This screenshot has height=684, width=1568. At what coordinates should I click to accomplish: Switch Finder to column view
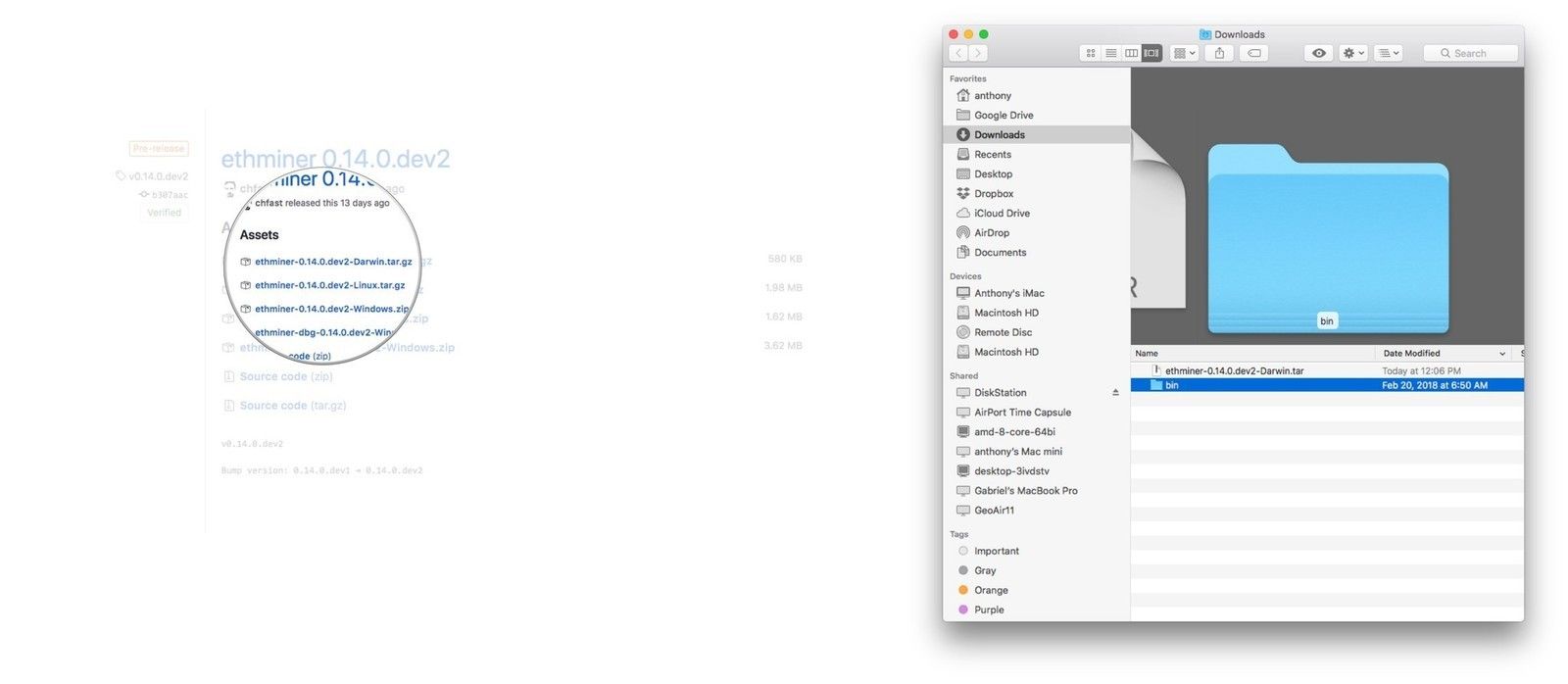click(x=1131, y=53)
